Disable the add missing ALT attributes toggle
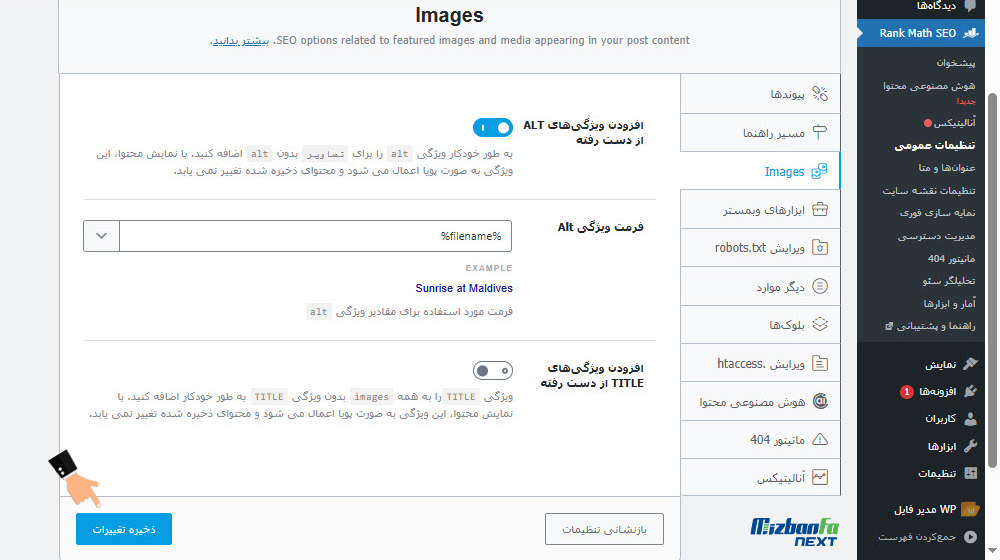The image size is (1000, 560). pos(492,128)
